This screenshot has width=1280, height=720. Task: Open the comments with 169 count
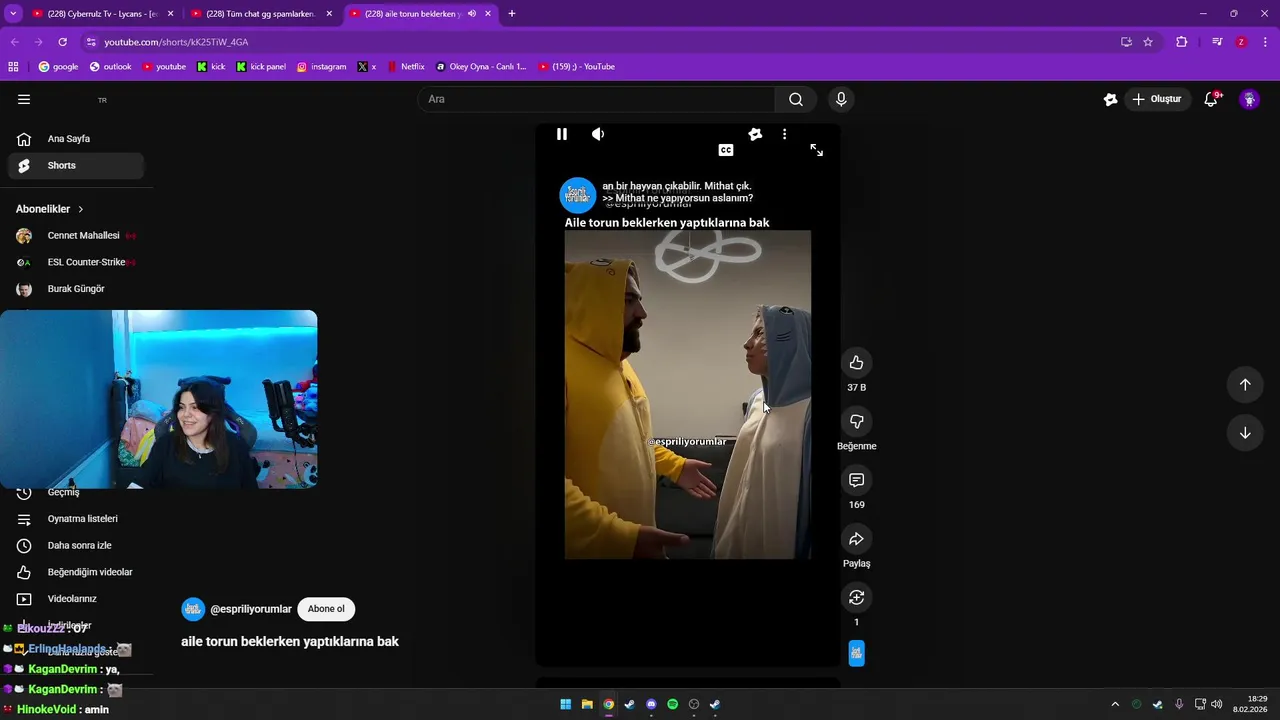(856, 480)
